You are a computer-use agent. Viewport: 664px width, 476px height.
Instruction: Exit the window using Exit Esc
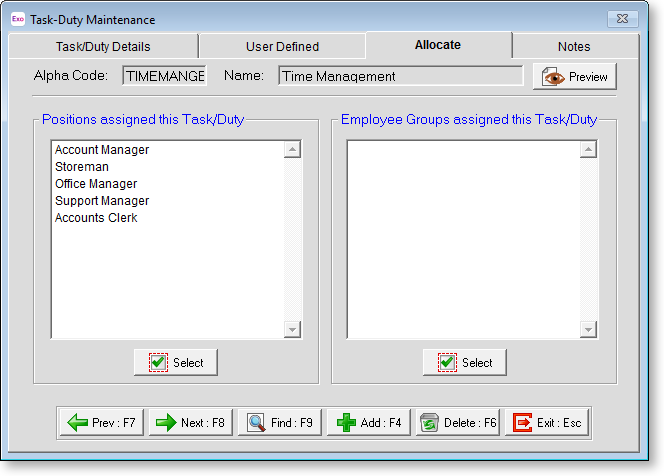pyautogui.click(x=547, y=423)
